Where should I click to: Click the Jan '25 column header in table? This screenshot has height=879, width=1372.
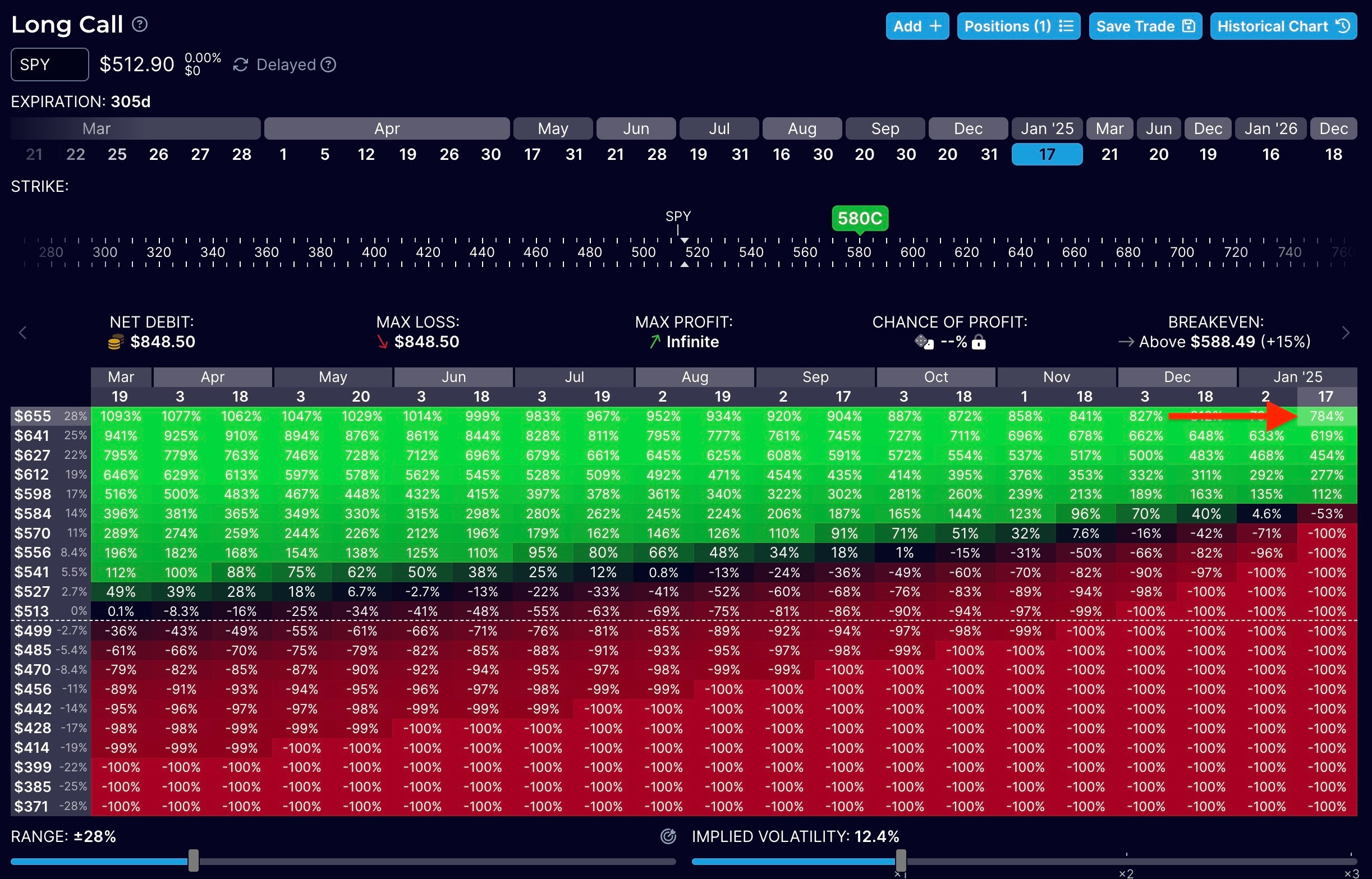click(1297, 377)
